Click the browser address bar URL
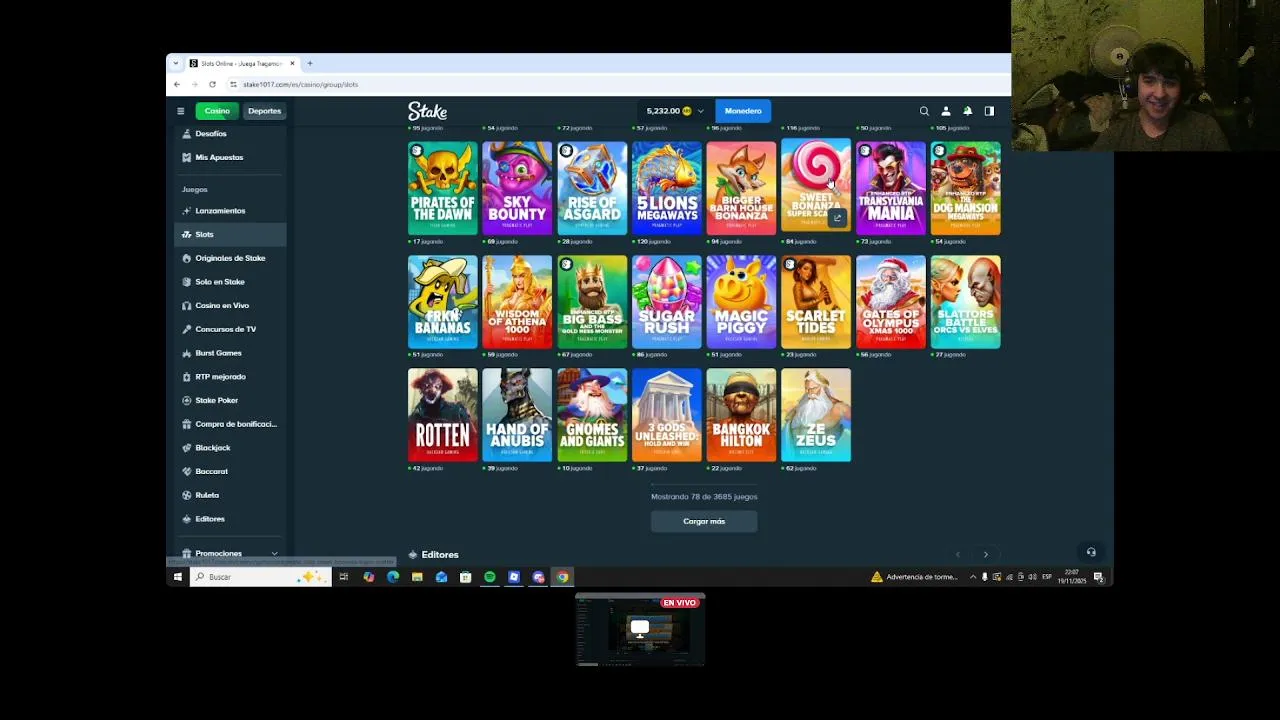The height and width of the screenshot is (720, 1280). (x=300, y=84)
